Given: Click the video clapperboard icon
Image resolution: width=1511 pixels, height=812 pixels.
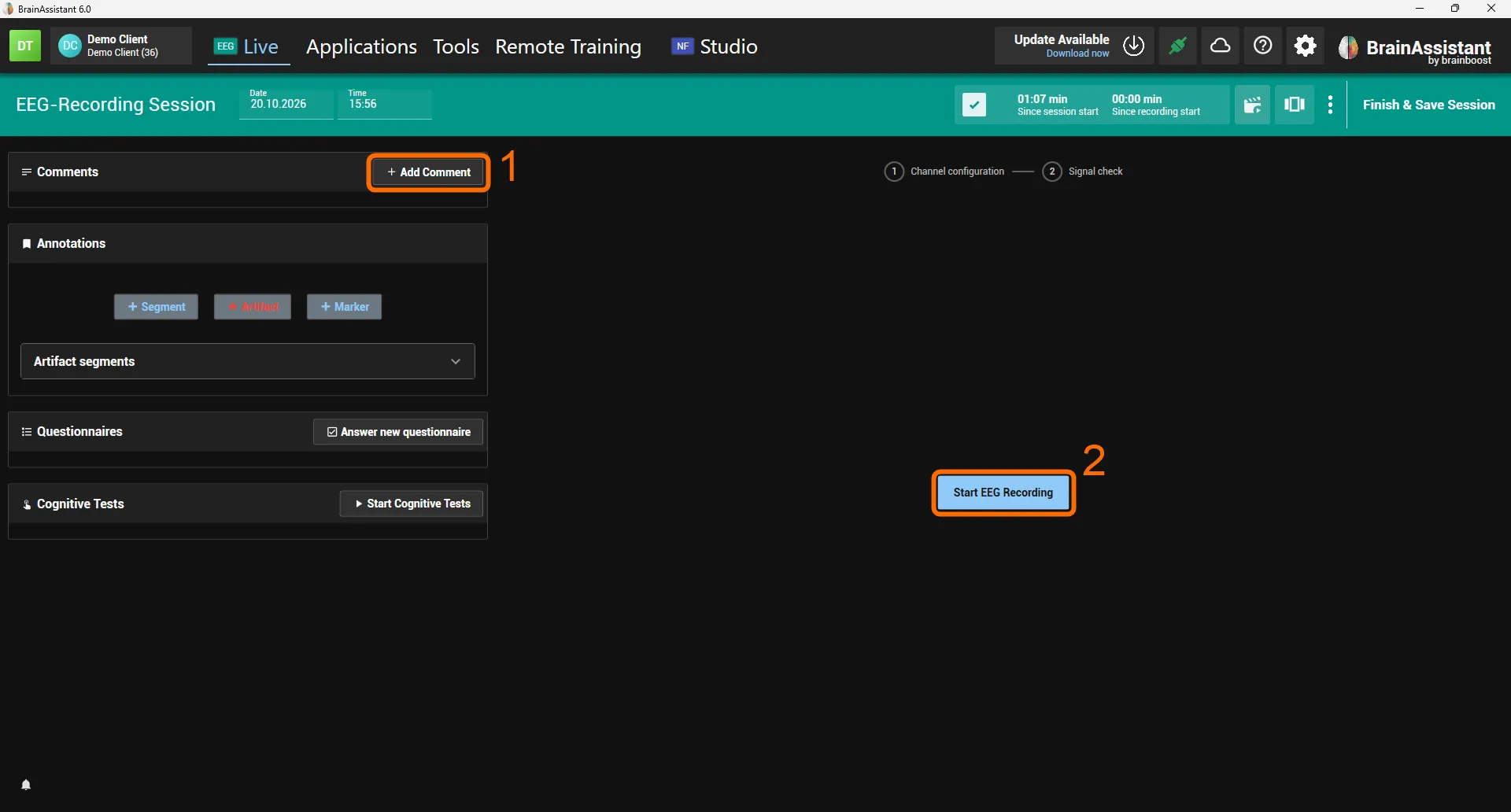Looking at the screenshot, I should (x=1252, y=105).
